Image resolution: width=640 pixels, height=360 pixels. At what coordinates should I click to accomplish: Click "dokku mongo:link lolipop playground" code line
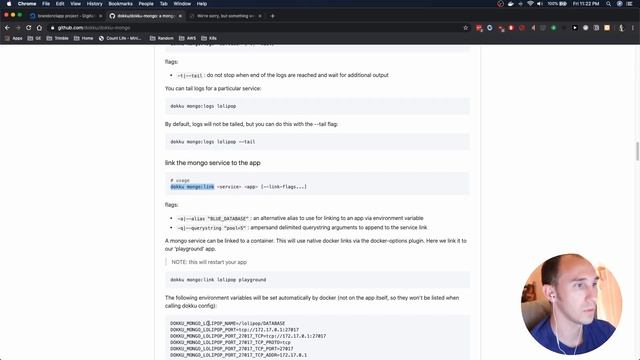pyautogui.click(x=218, y=280)
